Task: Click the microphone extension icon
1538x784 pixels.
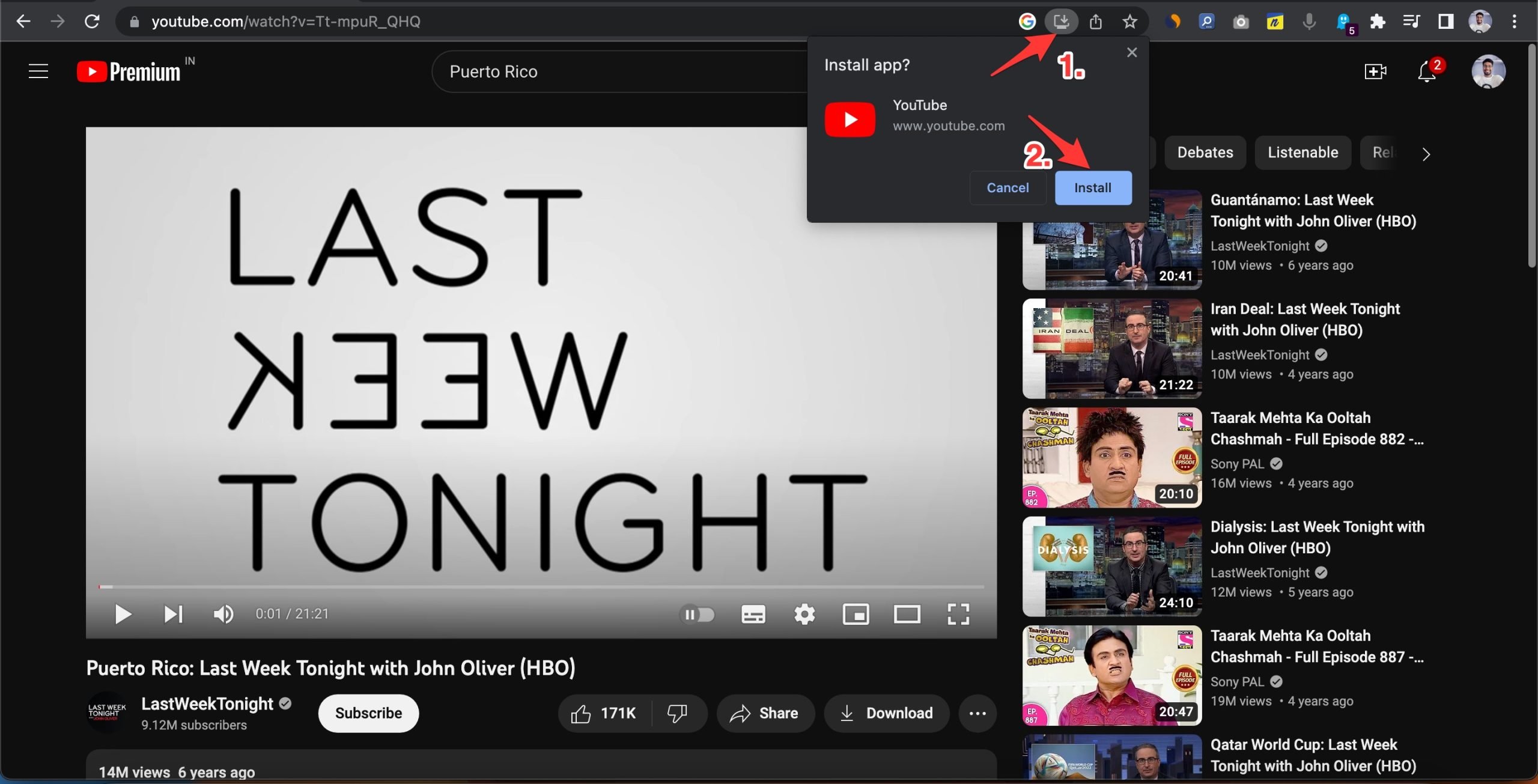Action: (x=1309, y=22)
